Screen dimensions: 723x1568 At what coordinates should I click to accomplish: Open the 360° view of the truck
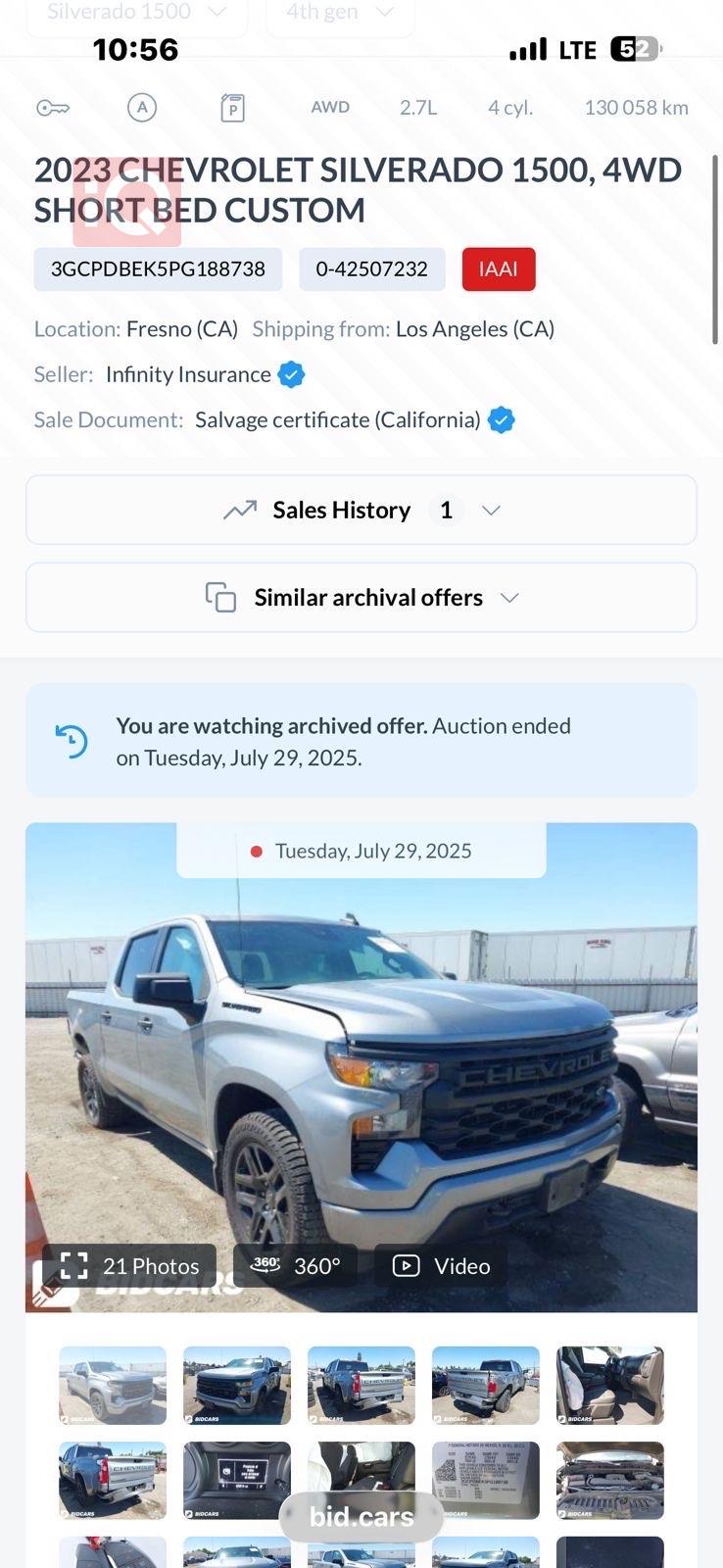tap(295, 1265)
